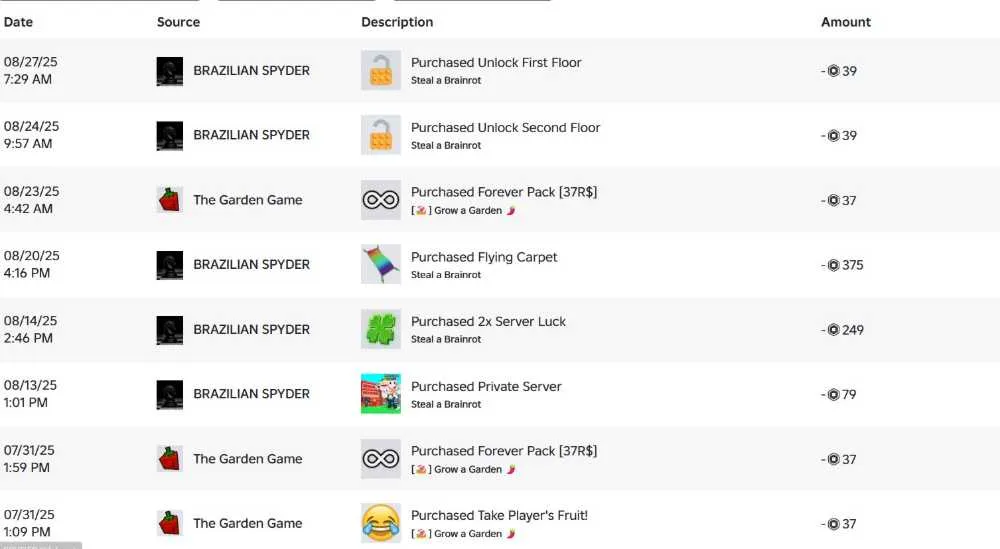Screen dimensions: 1000x549
Task: Open BRAZILIAN SPYDER source link in 08/13/25 row
Action: (251, 394)
